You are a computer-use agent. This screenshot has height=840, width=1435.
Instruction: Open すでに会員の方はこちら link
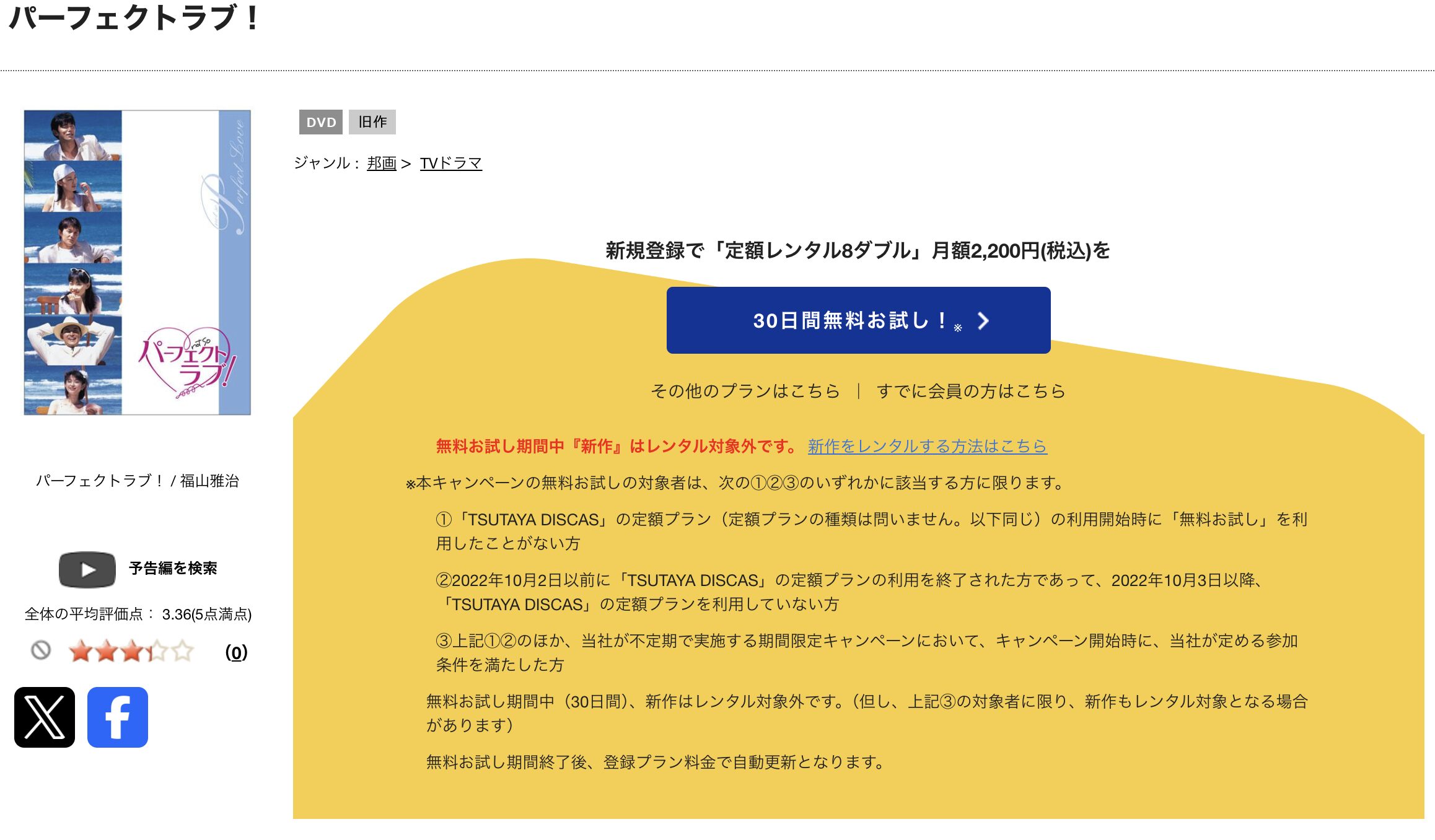[971, 391]
